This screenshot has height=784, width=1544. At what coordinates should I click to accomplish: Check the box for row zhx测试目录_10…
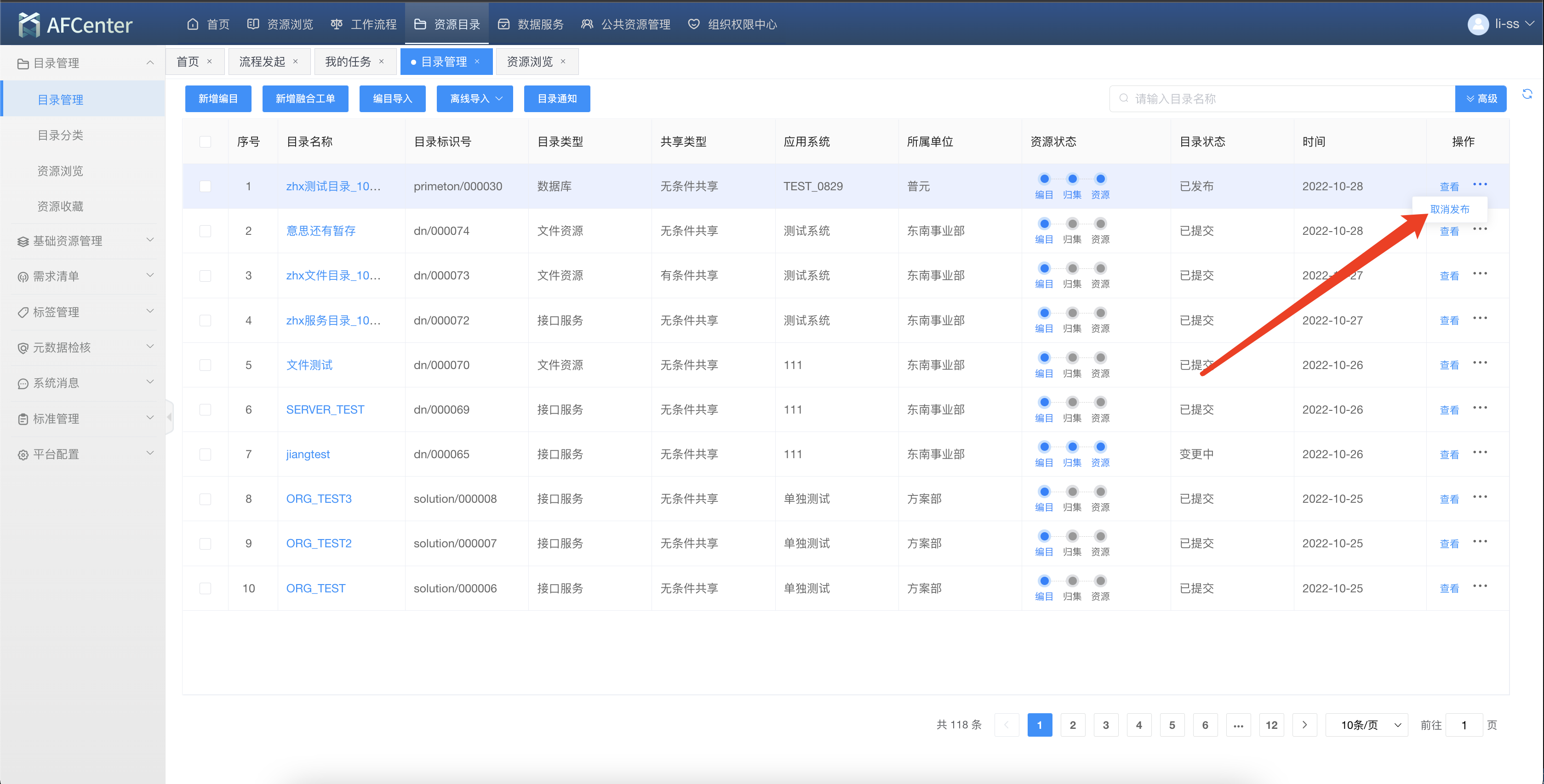205,186
